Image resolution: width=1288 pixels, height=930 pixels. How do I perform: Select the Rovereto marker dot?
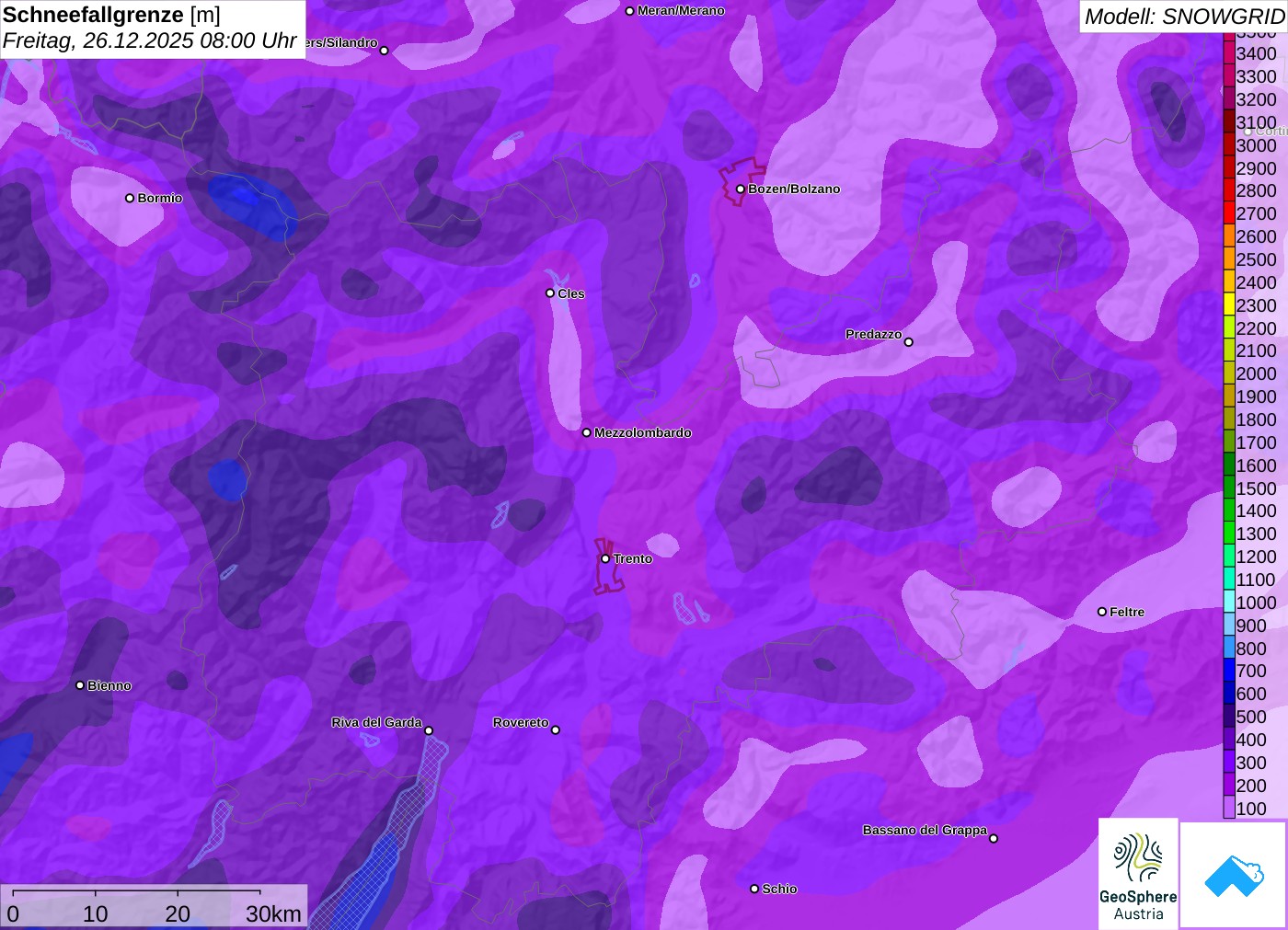coord(556,730)
